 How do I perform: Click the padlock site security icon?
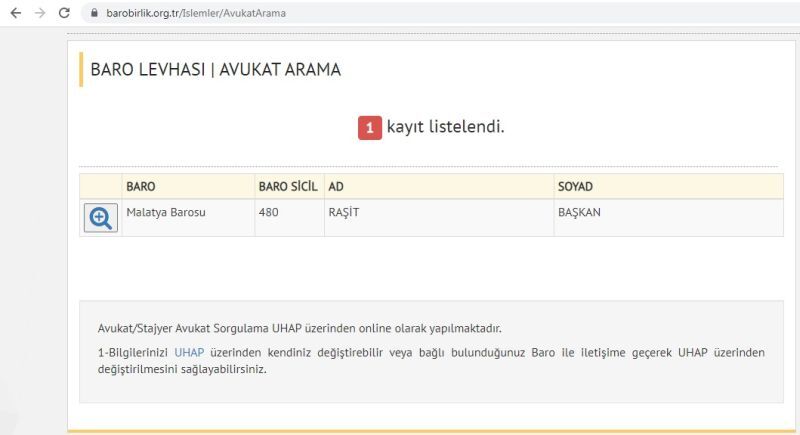(94, 13)
